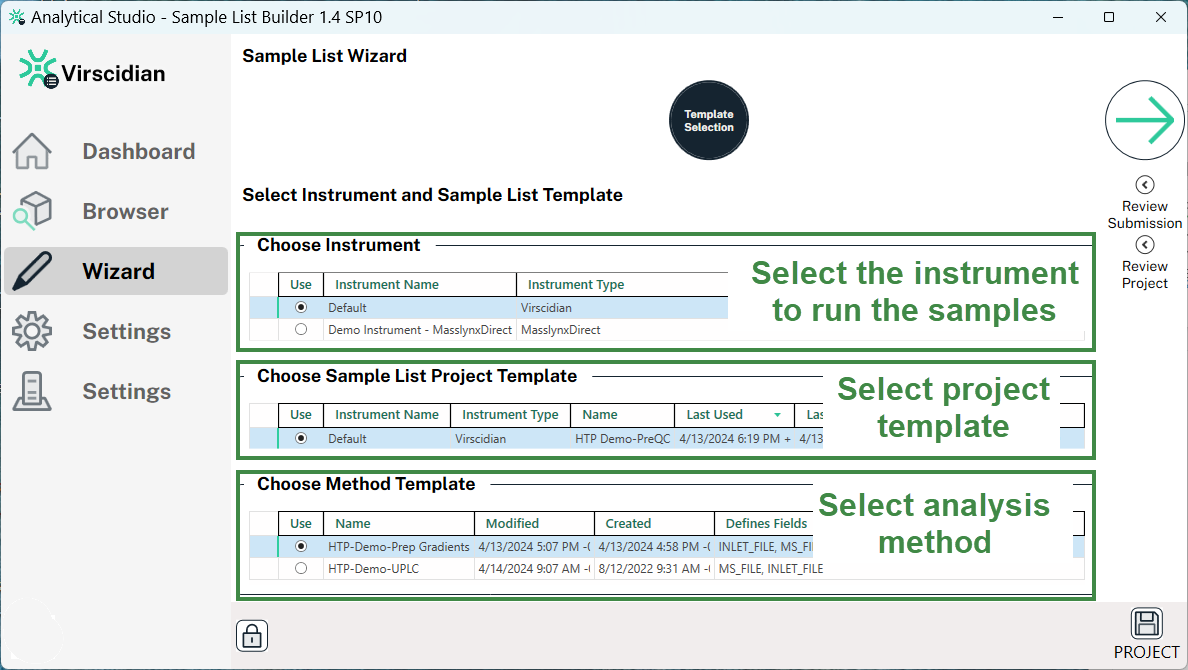Image resolution: width=1188 pixels, height=670 pixels.
Task: Open the Dashboard home icon
Action: click(x=32, y=151)
